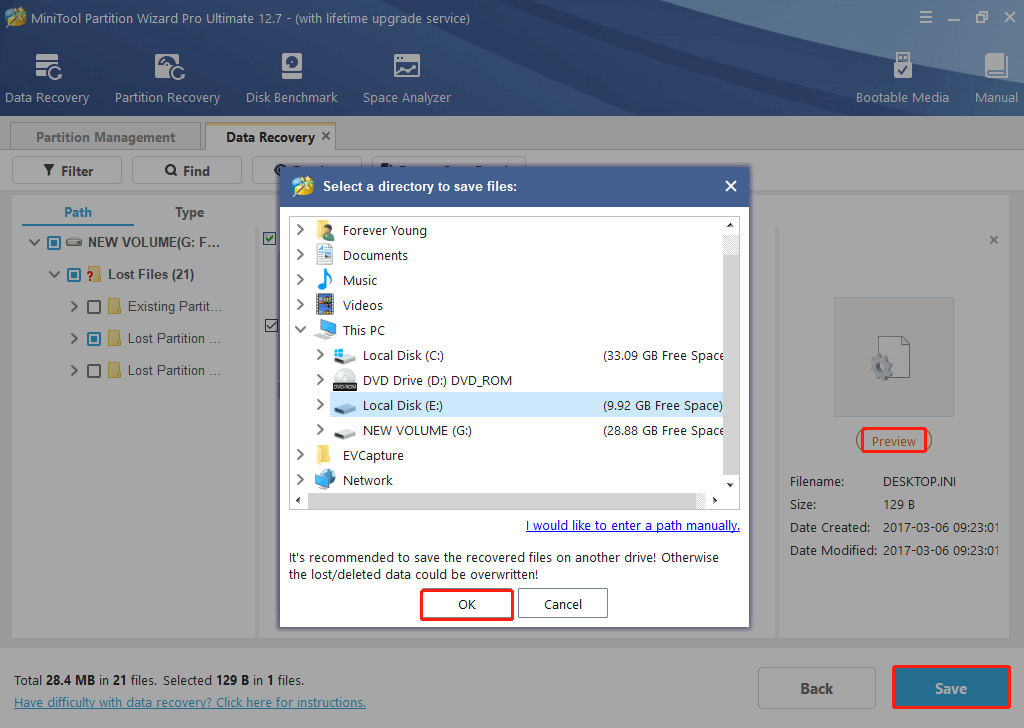Select the EVCapture folder

[373, 455]
